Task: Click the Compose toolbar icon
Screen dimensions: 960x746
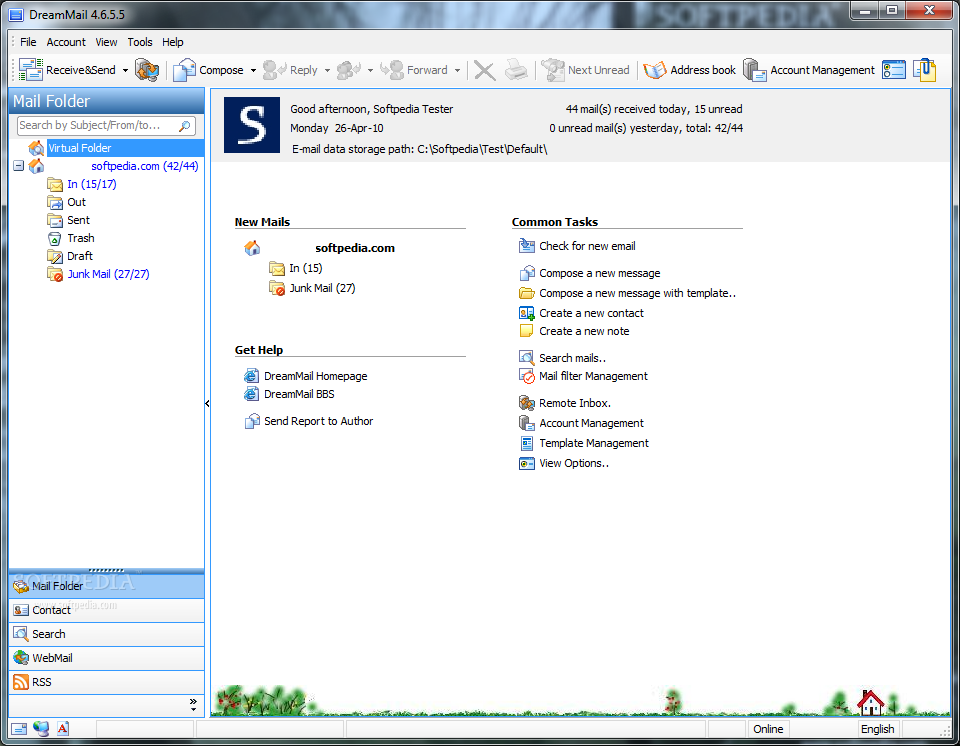Action: click(x=184, y=70)
